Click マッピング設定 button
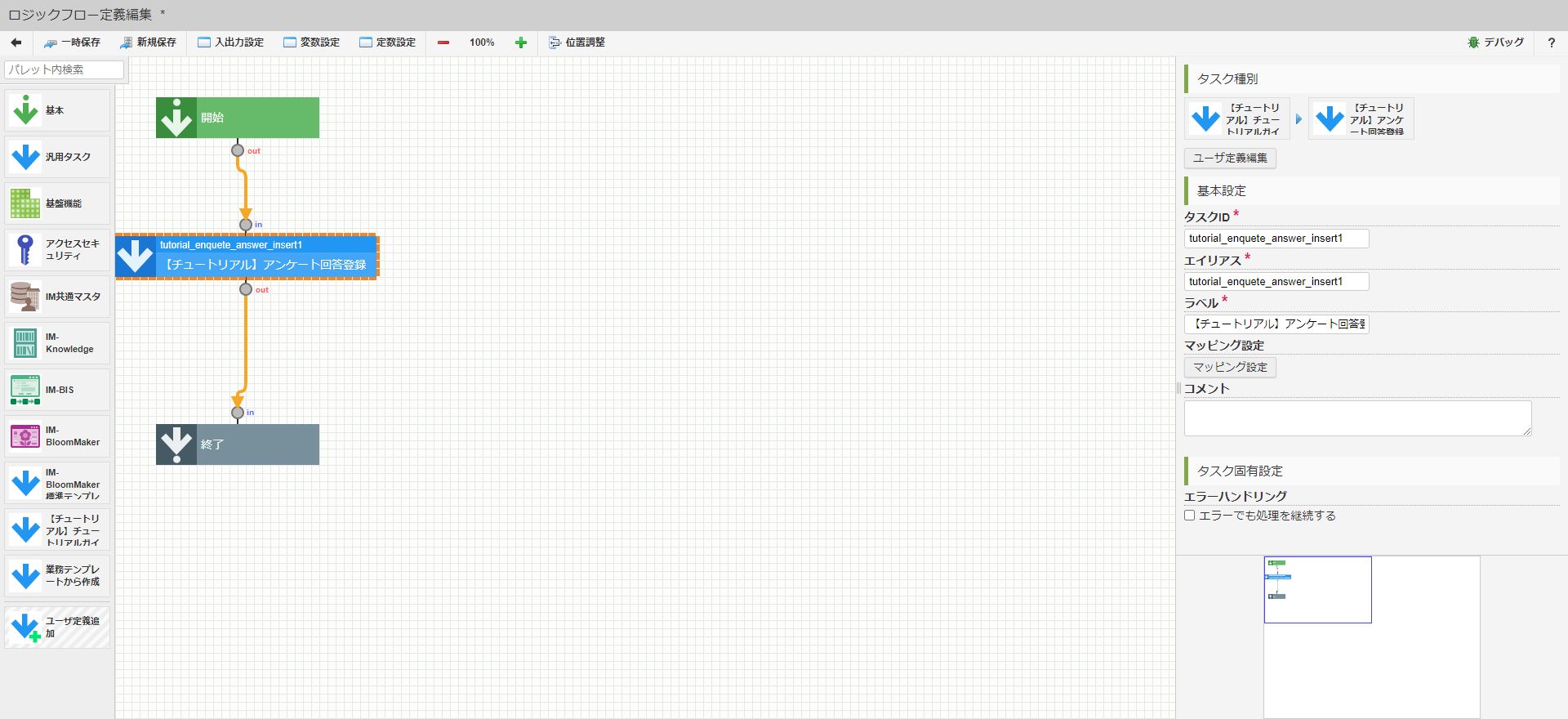 pyautogui.click(x=1230, y=368)
